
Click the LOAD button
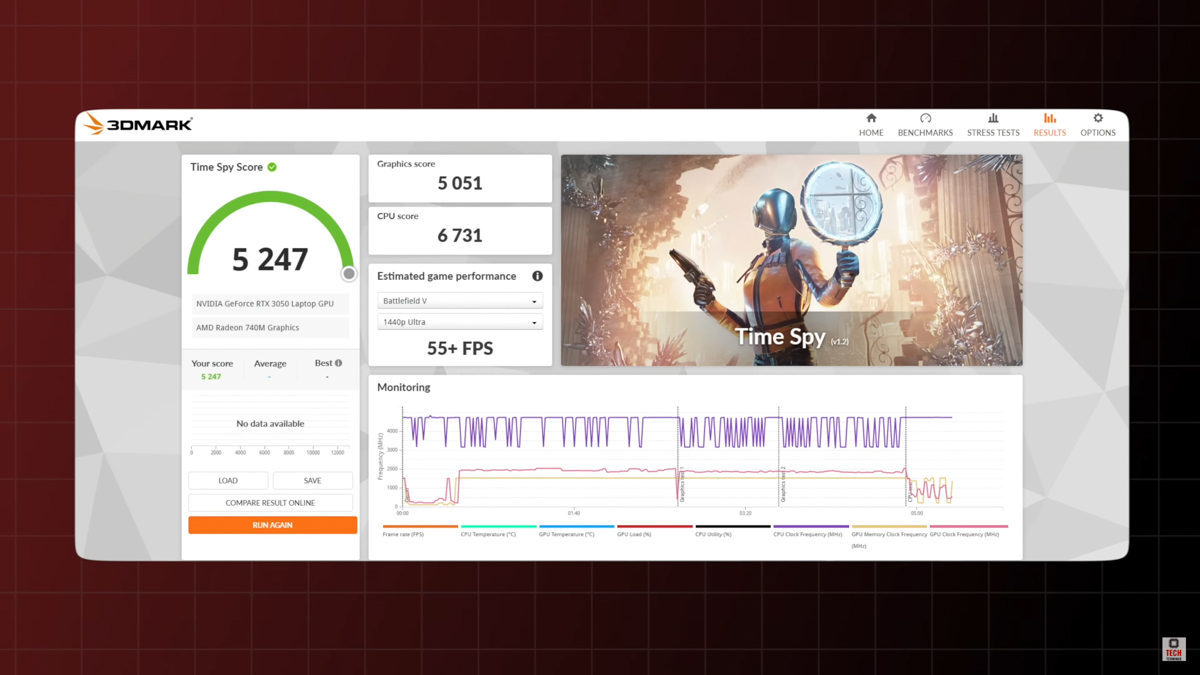click(x=228, y=481)
